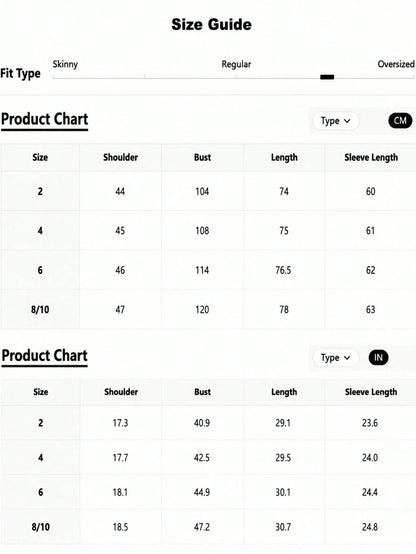This screenshot has height=554, width=416.
Task: Select the Skinny fit label
Action: (x=65, y=64)
